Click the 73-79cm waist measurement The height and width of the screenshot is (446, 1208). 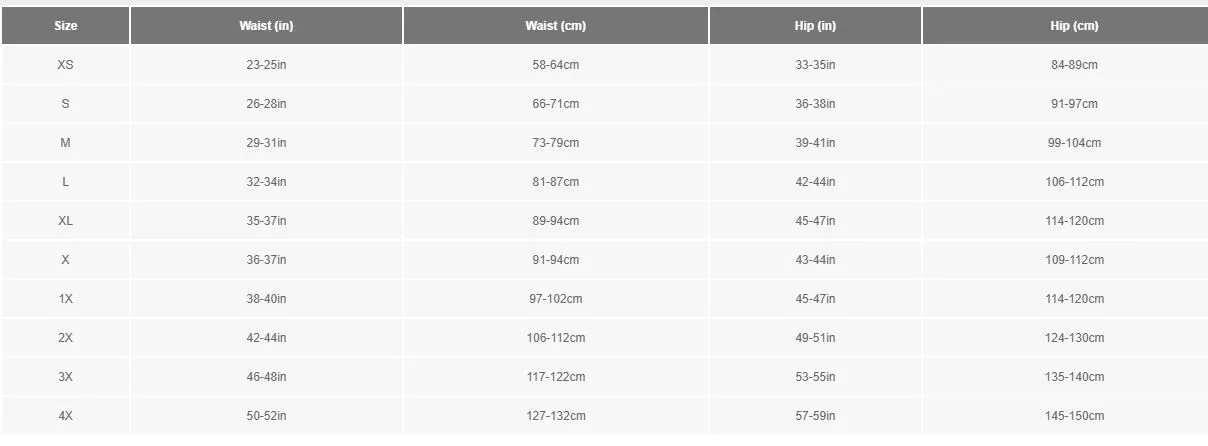(555, 143)
